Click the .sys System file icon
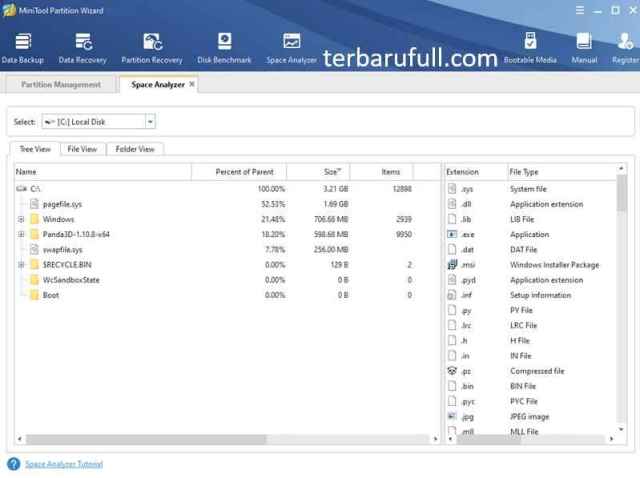Viewport: 640px width, 478px height. (452, 189)
